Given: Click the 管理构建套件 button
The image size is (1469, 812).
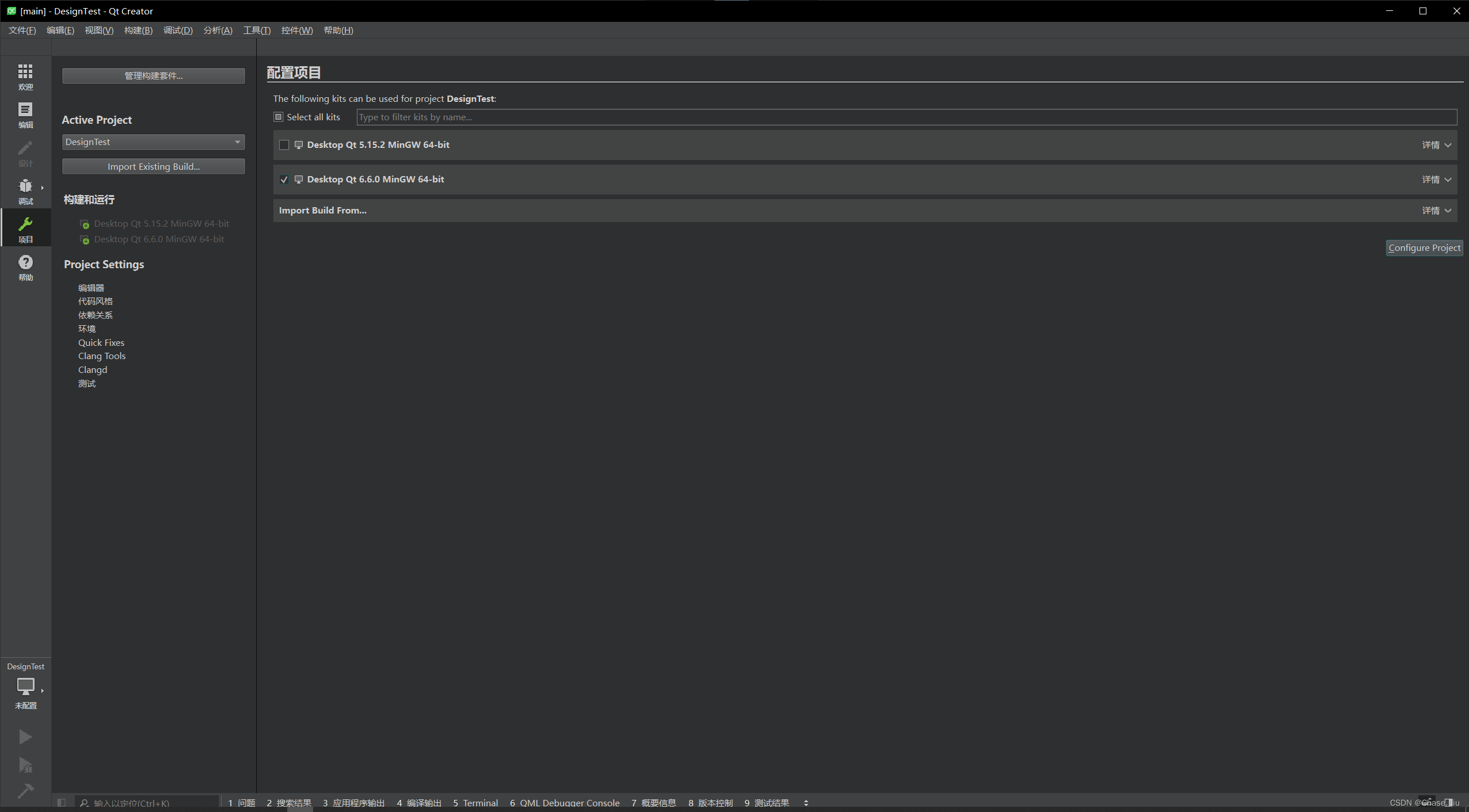Looking at the screenshot, I should (153, 76).
